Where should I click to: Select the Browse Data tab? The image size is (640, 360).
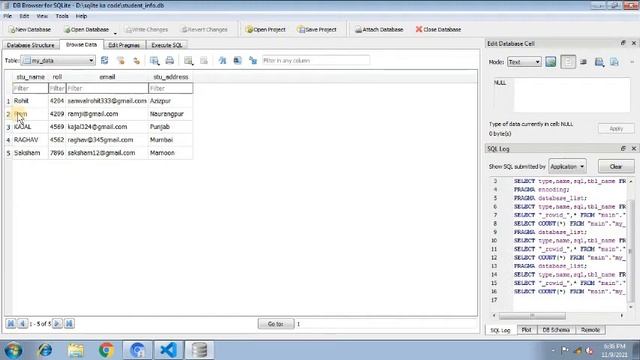coord(81,44)
